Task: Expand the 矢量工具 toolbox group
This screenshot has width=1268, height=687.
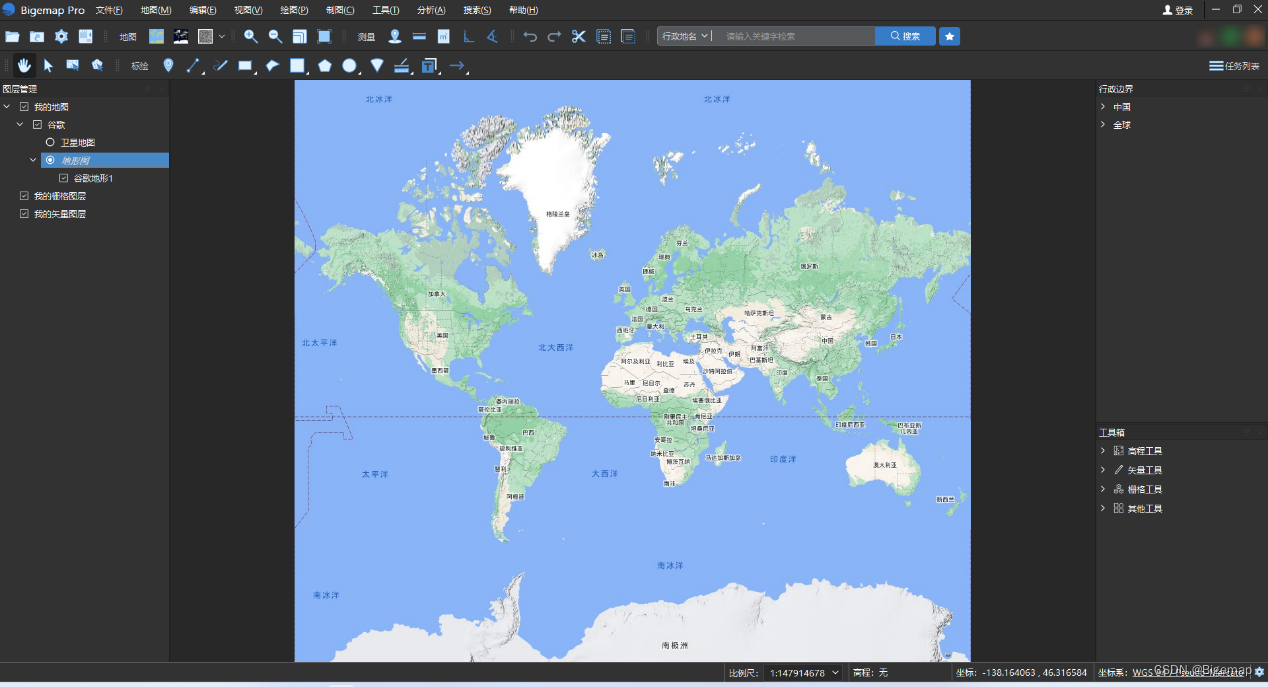Action: tap(1103, 470)
